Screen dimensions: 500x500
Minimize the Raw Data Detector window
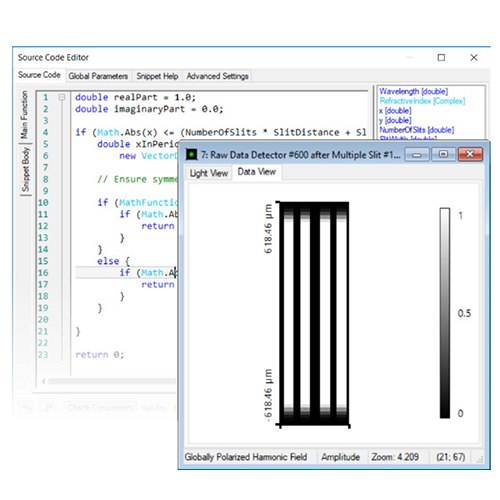(417, 155)
